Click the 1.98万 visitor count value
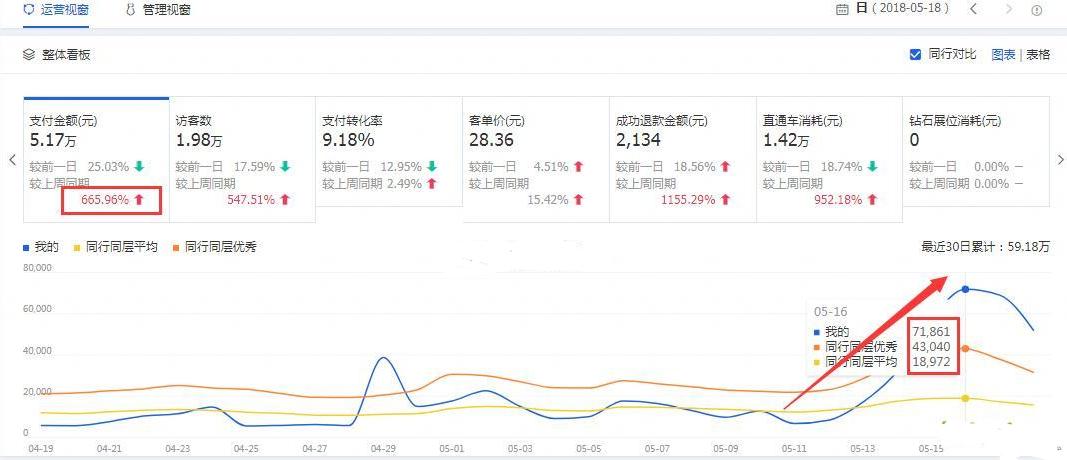 coord(199,141)
